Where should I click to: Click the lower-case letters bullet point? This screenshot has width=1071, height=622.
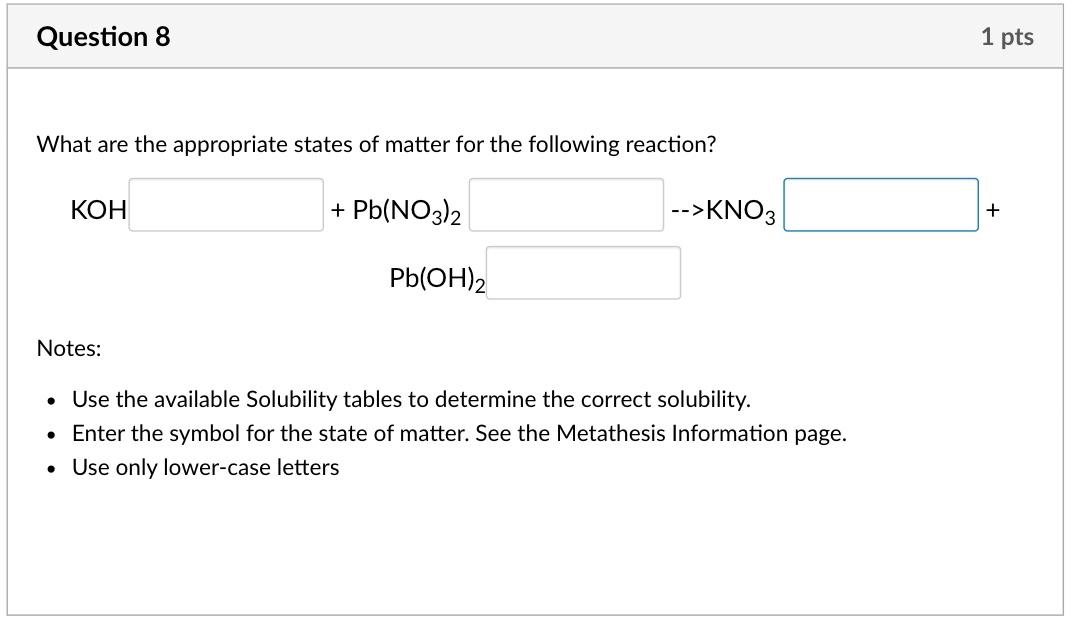click(x=205, y=466)
